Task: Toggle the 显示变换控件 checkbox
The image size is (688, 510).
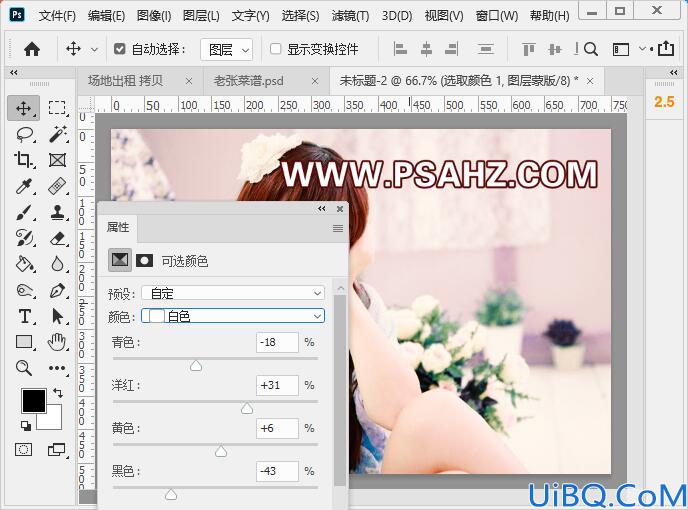Action: pos(275,49)
